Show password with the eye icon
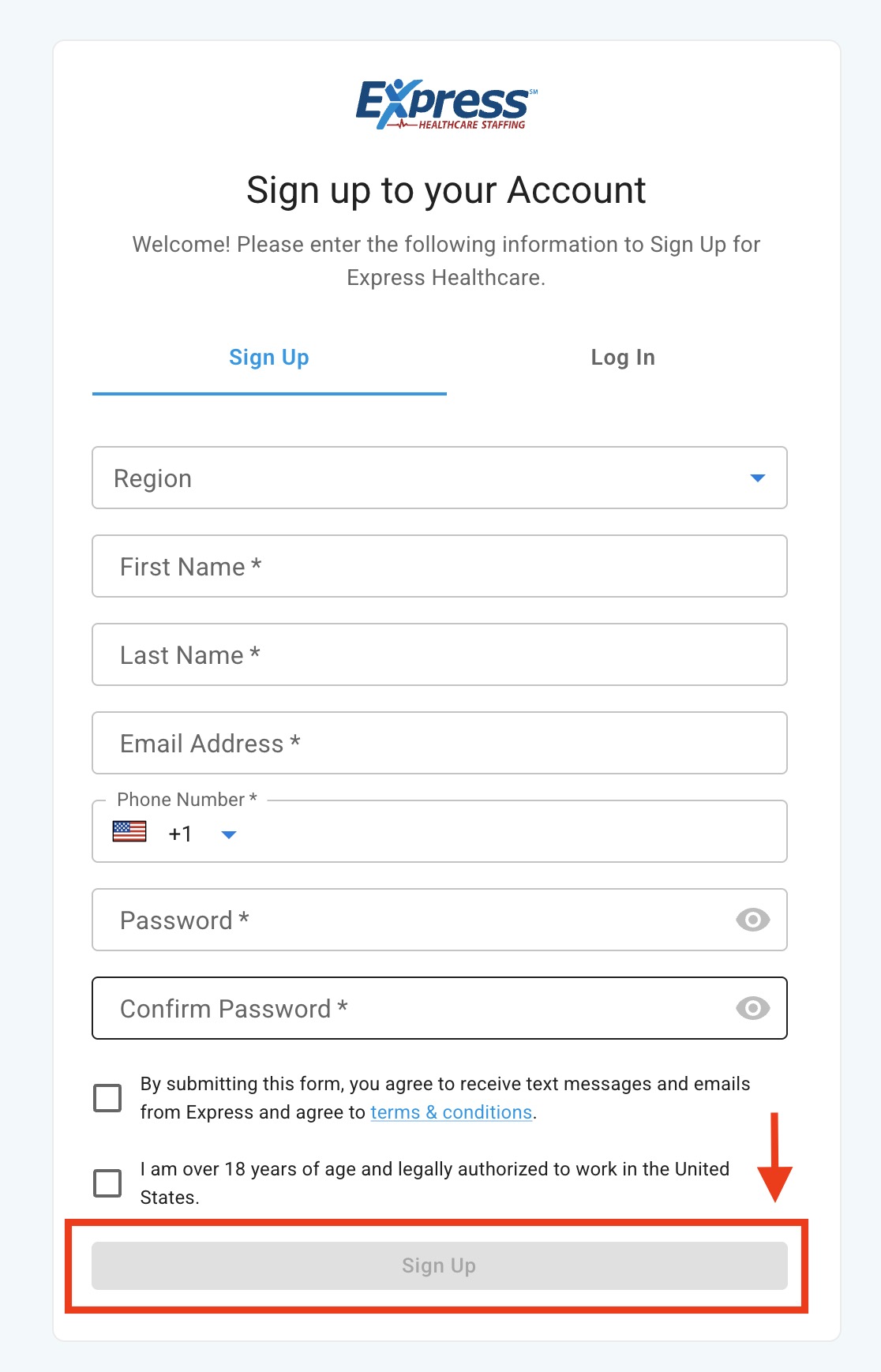Viewport: 881px width, 1372px height. tap(752, 920)
